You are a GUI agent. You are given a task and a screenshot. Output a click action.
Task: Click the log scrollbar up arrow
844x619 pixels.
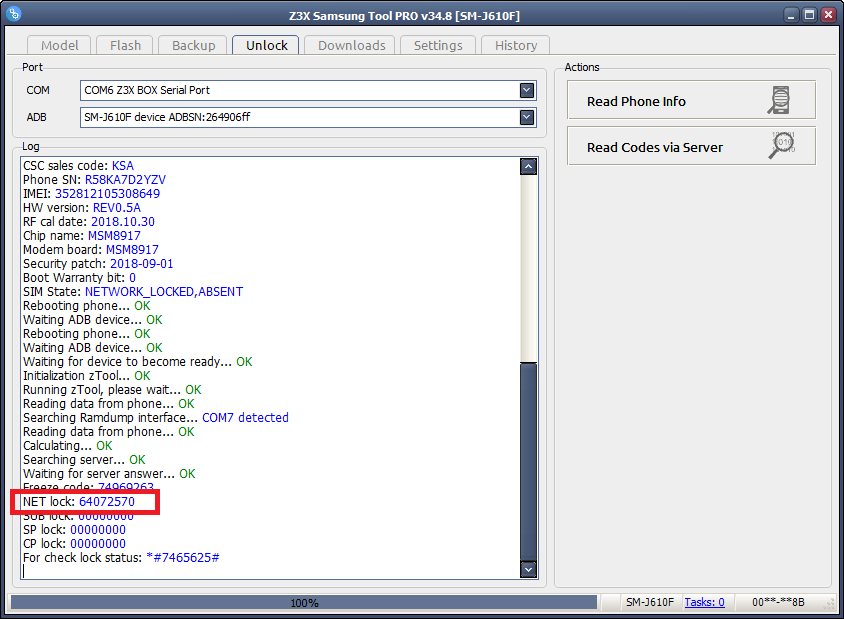[x=529, y=167]
